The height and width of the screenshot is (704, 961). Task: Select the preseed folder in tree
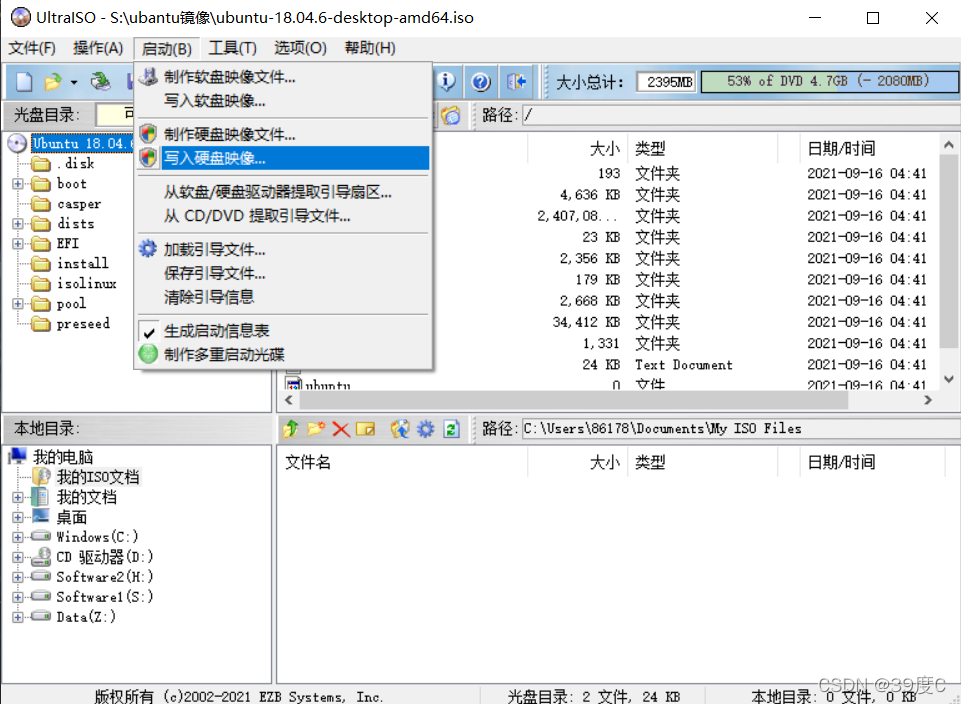click(83, 324)
